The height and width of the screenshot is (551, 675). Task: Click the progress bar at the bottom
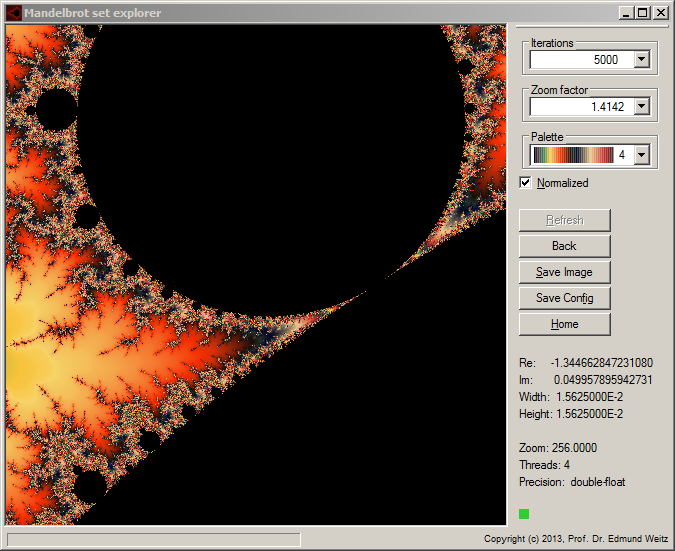click(154, 539)
